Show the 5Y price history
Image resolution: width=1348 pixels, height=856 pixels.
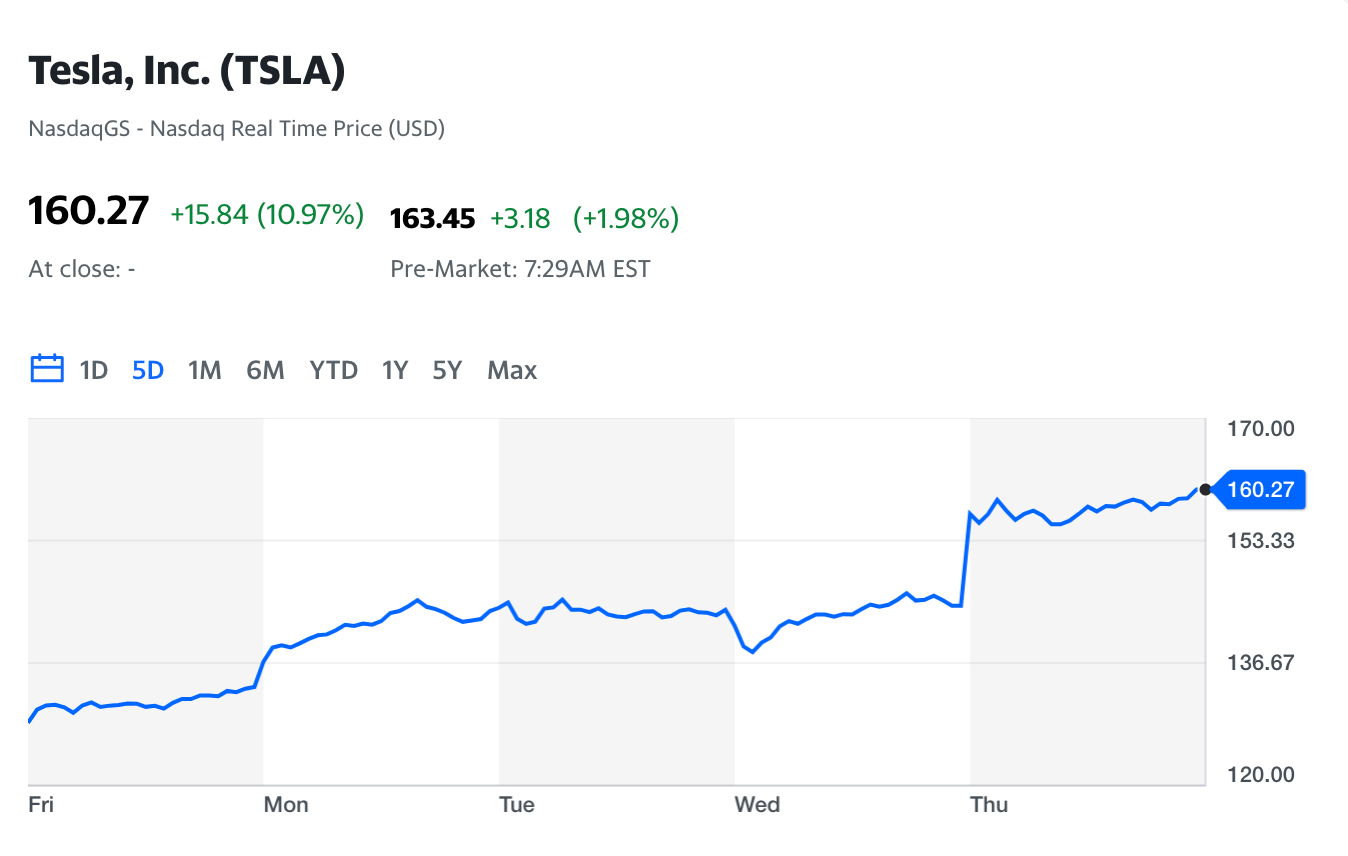(446, 371)
